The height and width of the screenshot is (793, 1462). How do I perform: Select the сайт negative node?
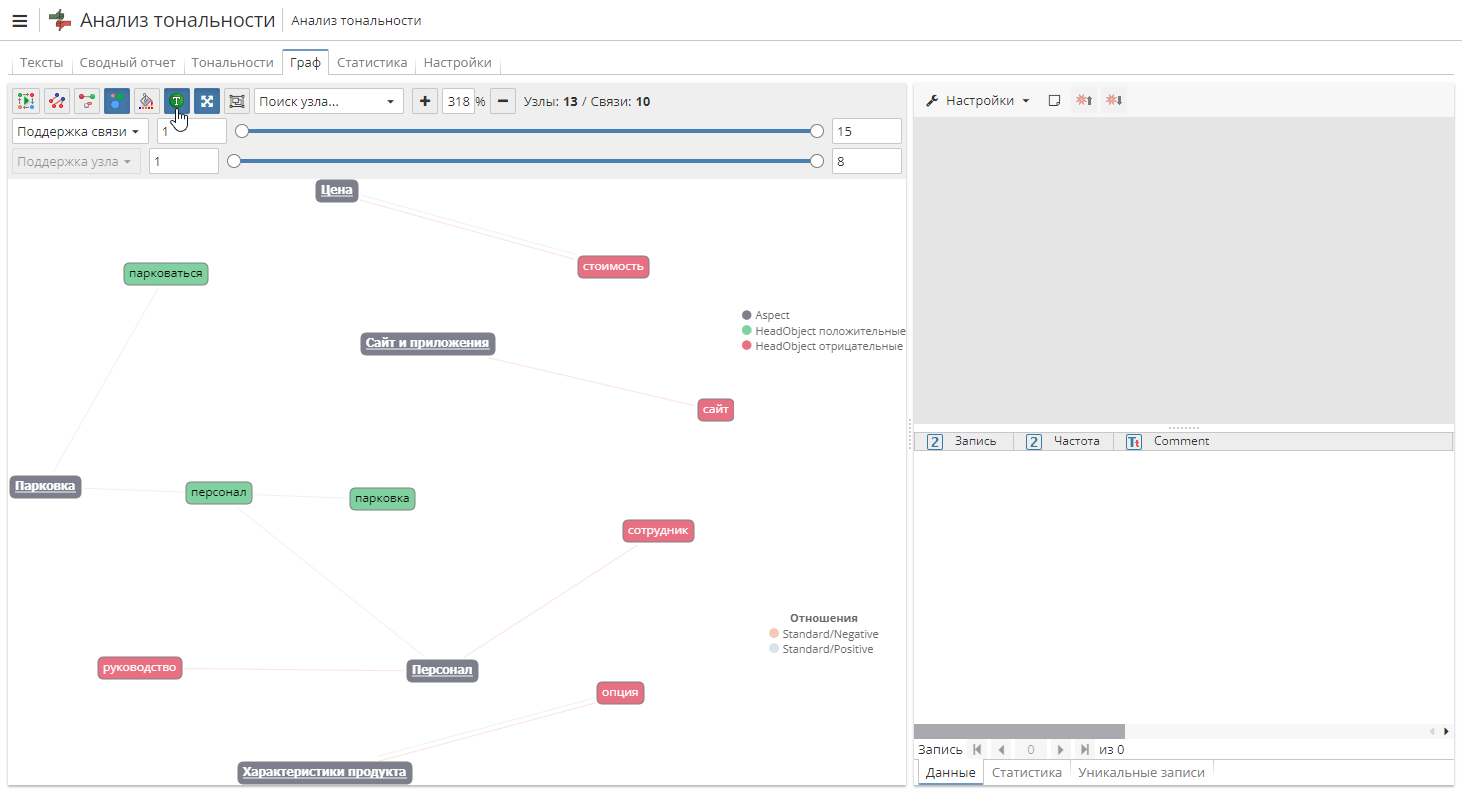716,409
